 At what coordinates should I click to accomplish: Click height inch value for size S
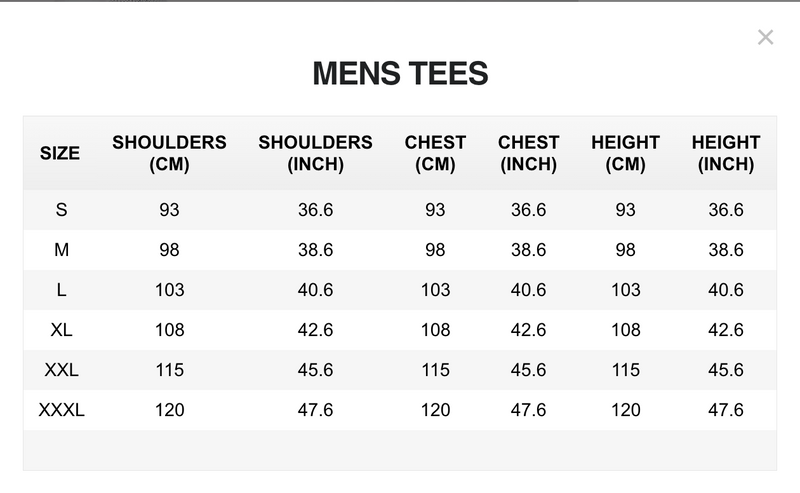pos(725,210)
